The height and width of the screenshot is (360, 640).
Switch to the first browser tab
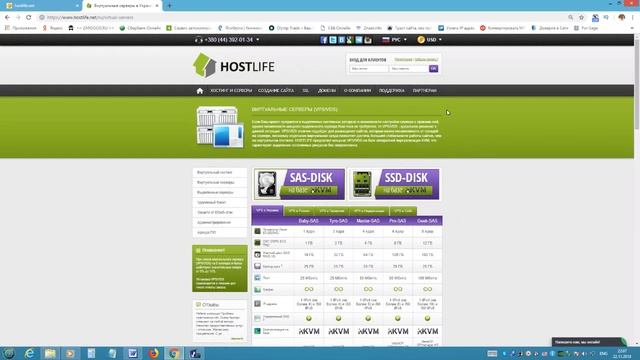click(41, 6)
